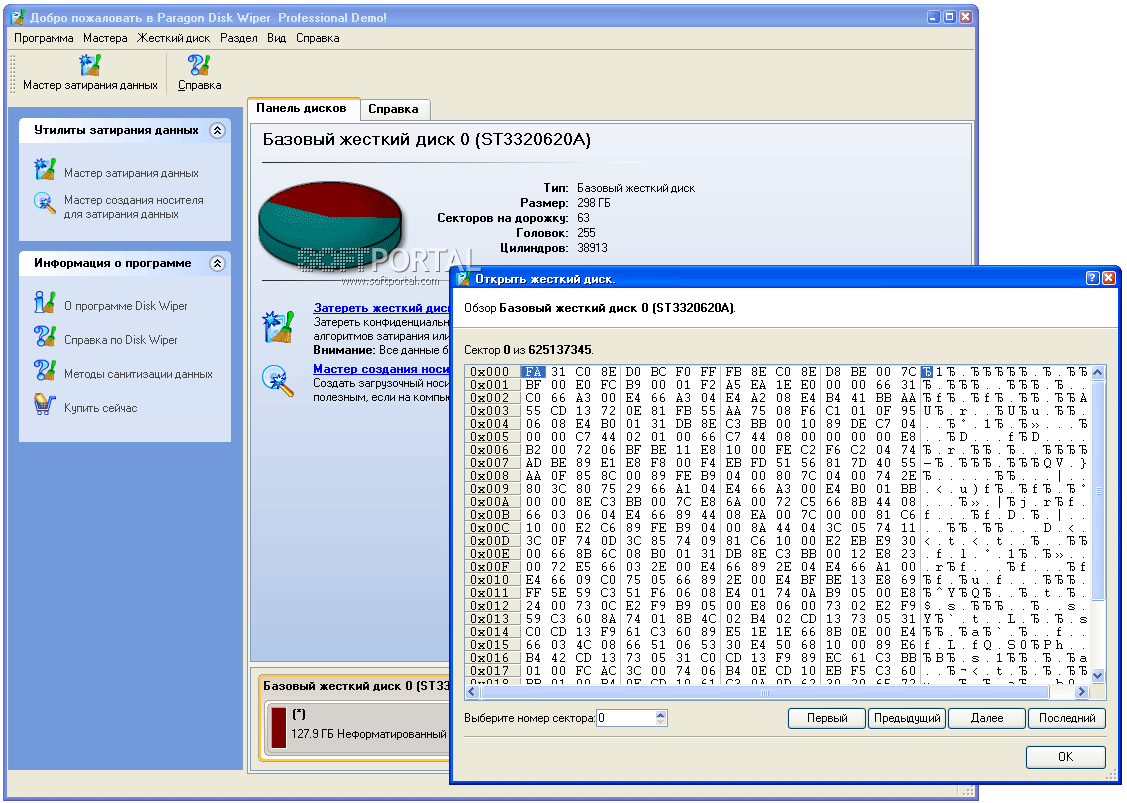This screenshot has width=1127, height=803.
Task: Collapse the Информация о программе panel
Action: click(217, 263)
